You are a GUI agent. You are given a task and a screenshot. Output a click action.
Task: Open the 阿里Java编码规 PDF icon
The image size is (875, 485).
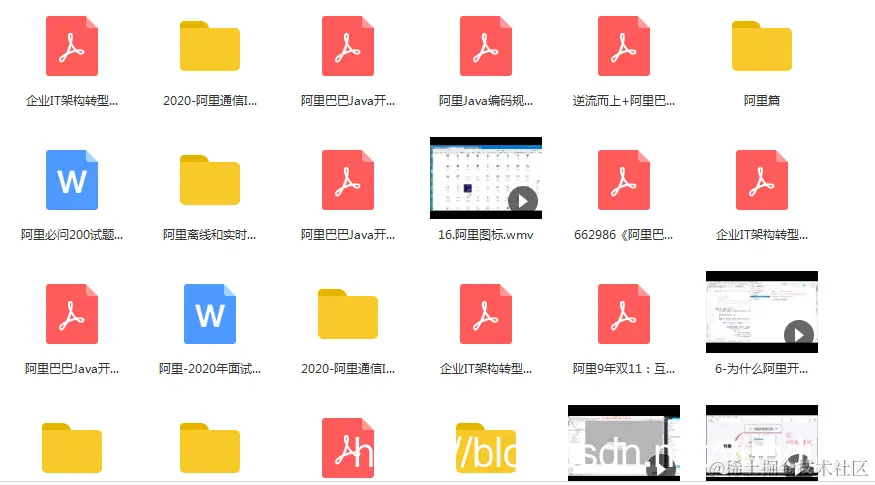[485, 46]
